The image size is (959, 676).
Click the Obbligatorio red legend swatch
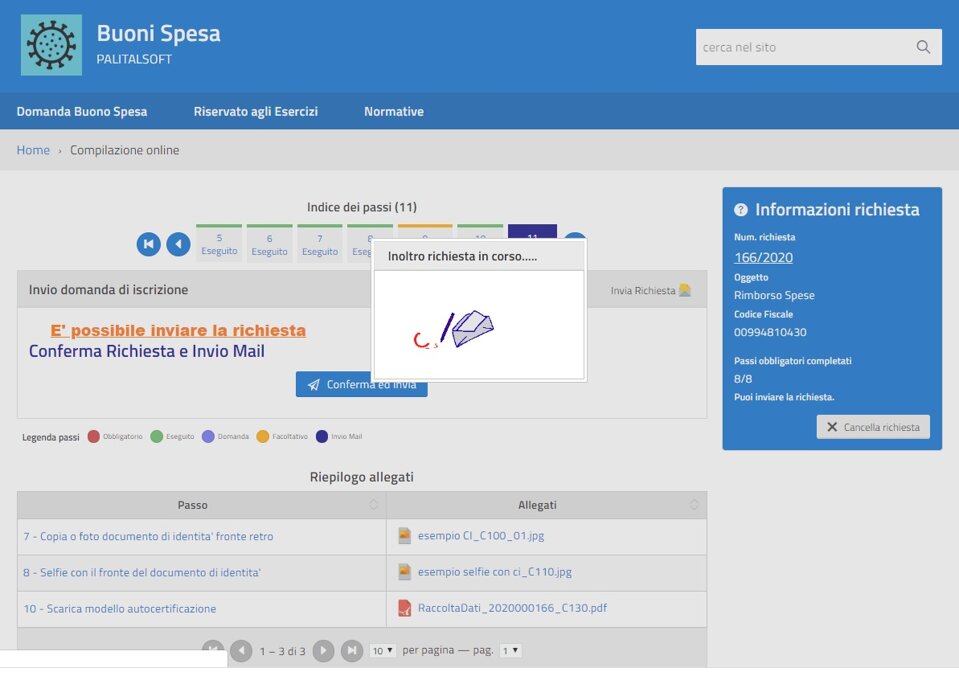94,437
